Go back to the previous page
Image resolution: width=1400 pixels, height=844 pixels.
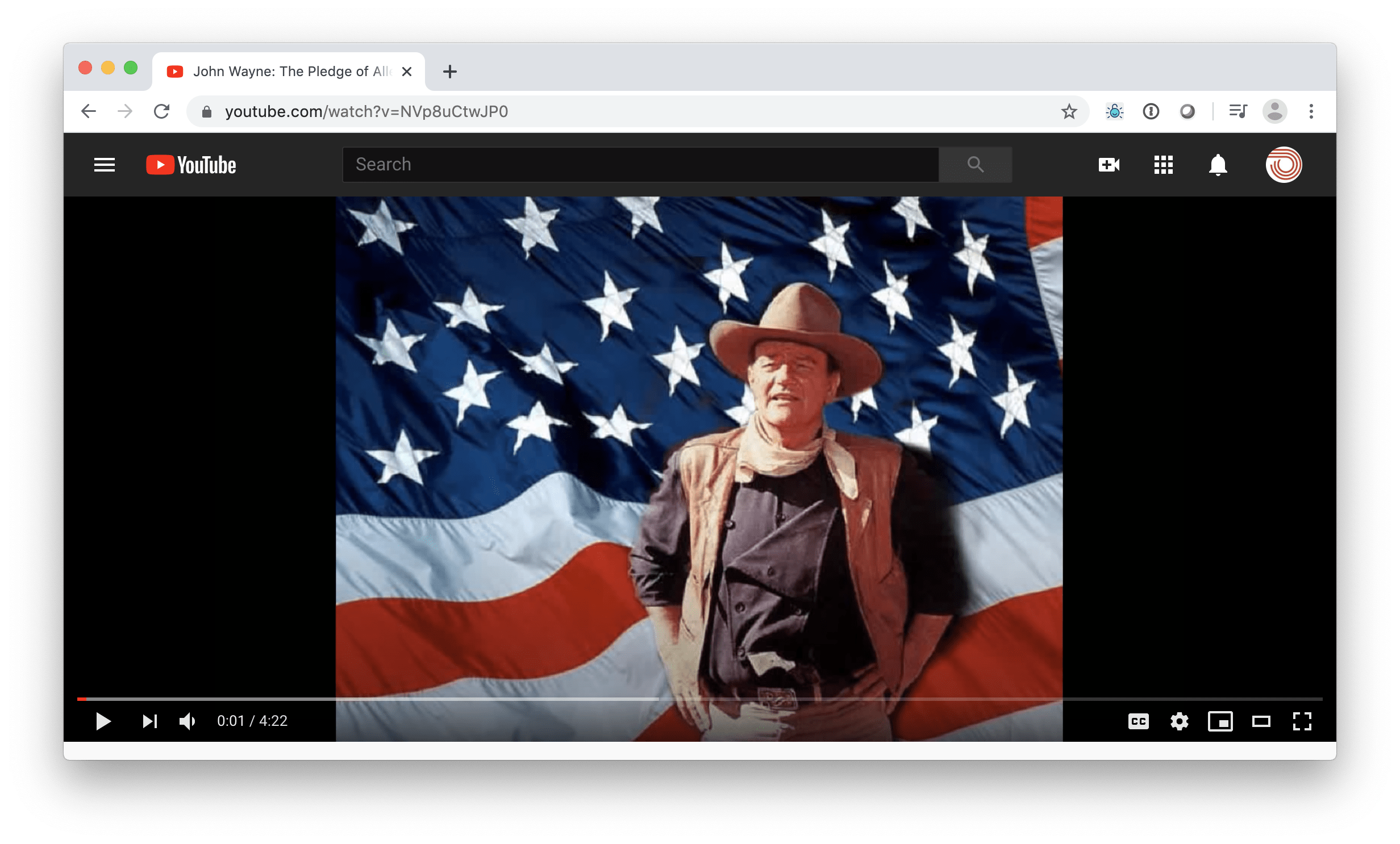tap(89, 111)
